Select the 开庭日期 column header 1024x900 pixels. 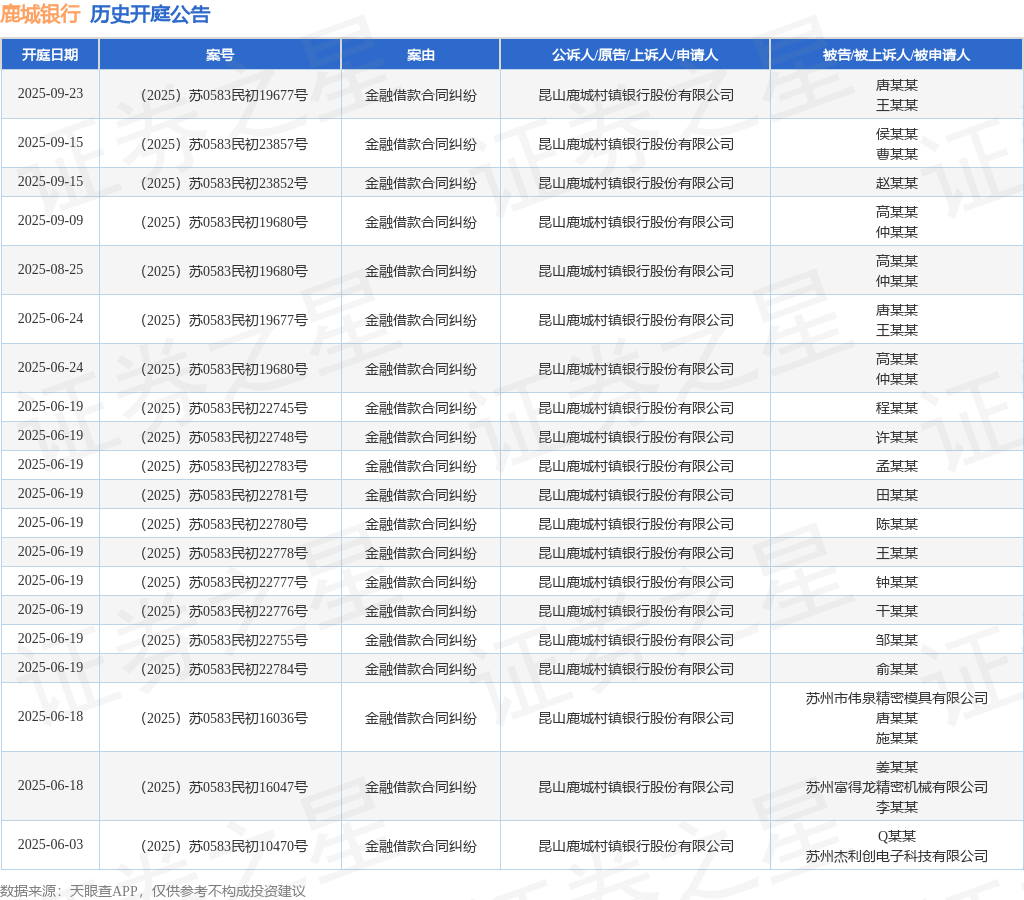click(50, 55)
